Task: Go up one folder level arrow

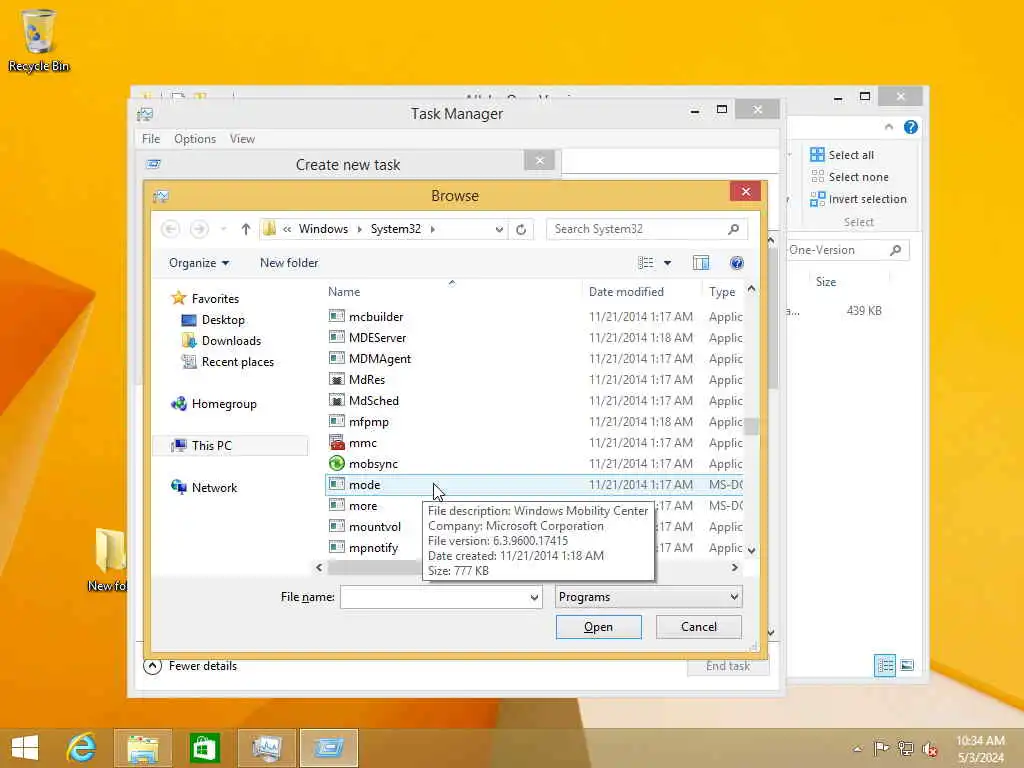Action: (x=246, y=229)
